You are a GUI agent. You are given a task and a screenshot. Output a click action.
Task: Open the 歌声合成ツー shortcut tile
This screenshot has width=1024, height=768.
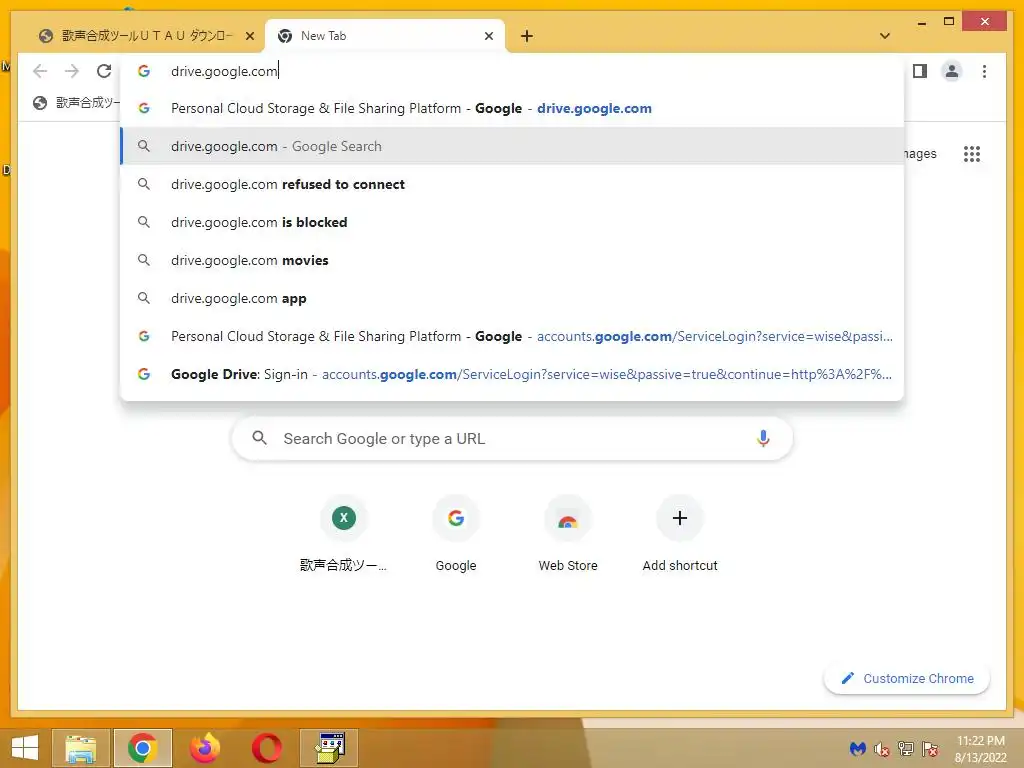[344, 533]
